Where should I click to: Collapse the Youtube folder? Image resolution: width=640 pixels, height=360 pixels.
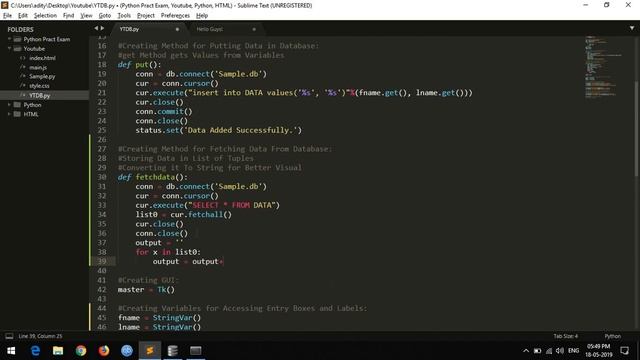click(9, 49)
